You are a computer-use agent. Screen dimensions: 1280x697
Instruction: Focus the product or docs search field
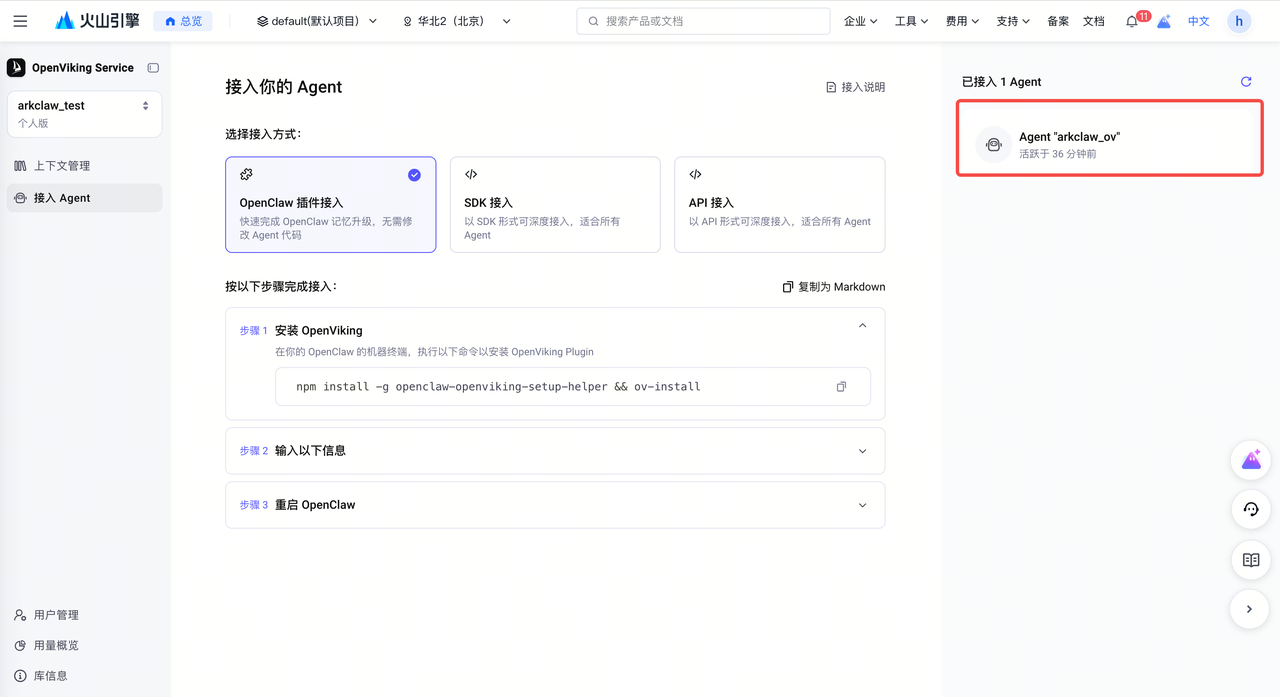(703, 21)
